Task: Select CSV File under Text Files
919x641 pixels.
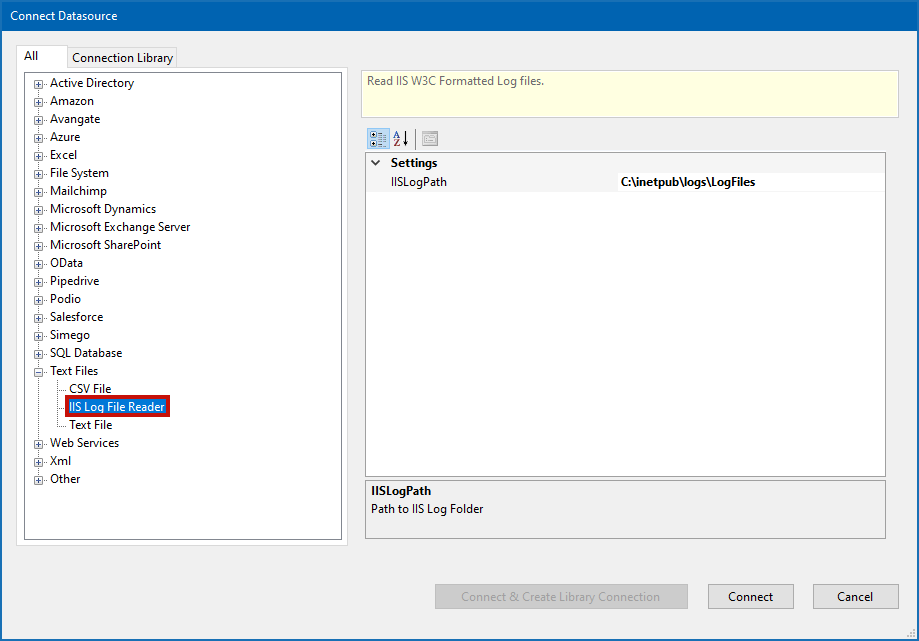Action: [x=90, y=388]
